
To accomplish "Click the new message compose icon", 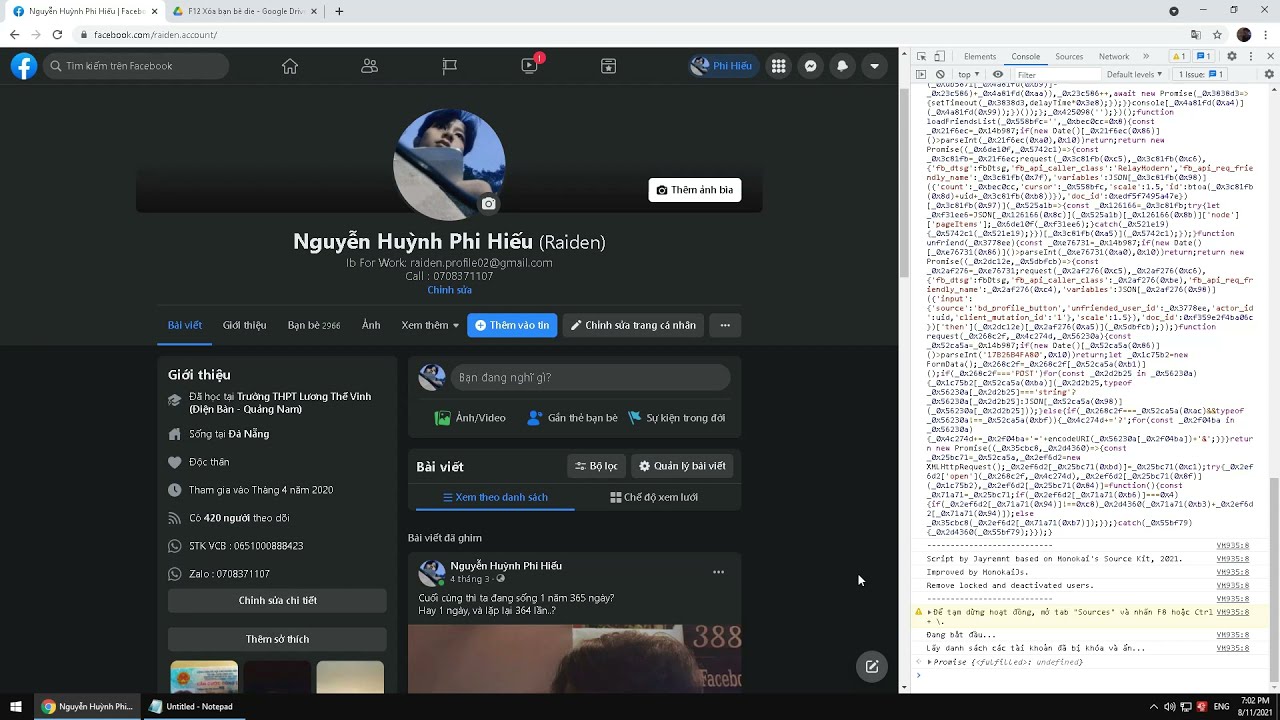I will pyautogui.click(x=872, y=666).
